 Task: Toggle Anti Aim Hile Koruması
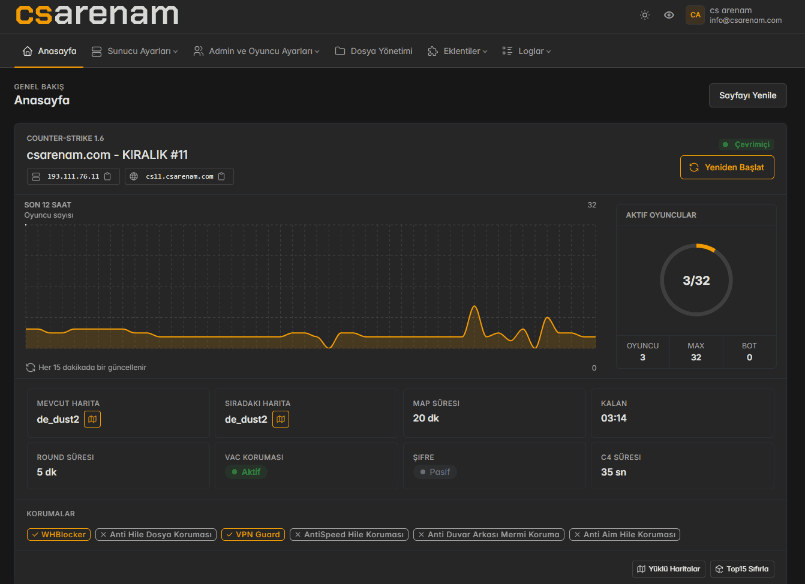click(x=625, y=535)
